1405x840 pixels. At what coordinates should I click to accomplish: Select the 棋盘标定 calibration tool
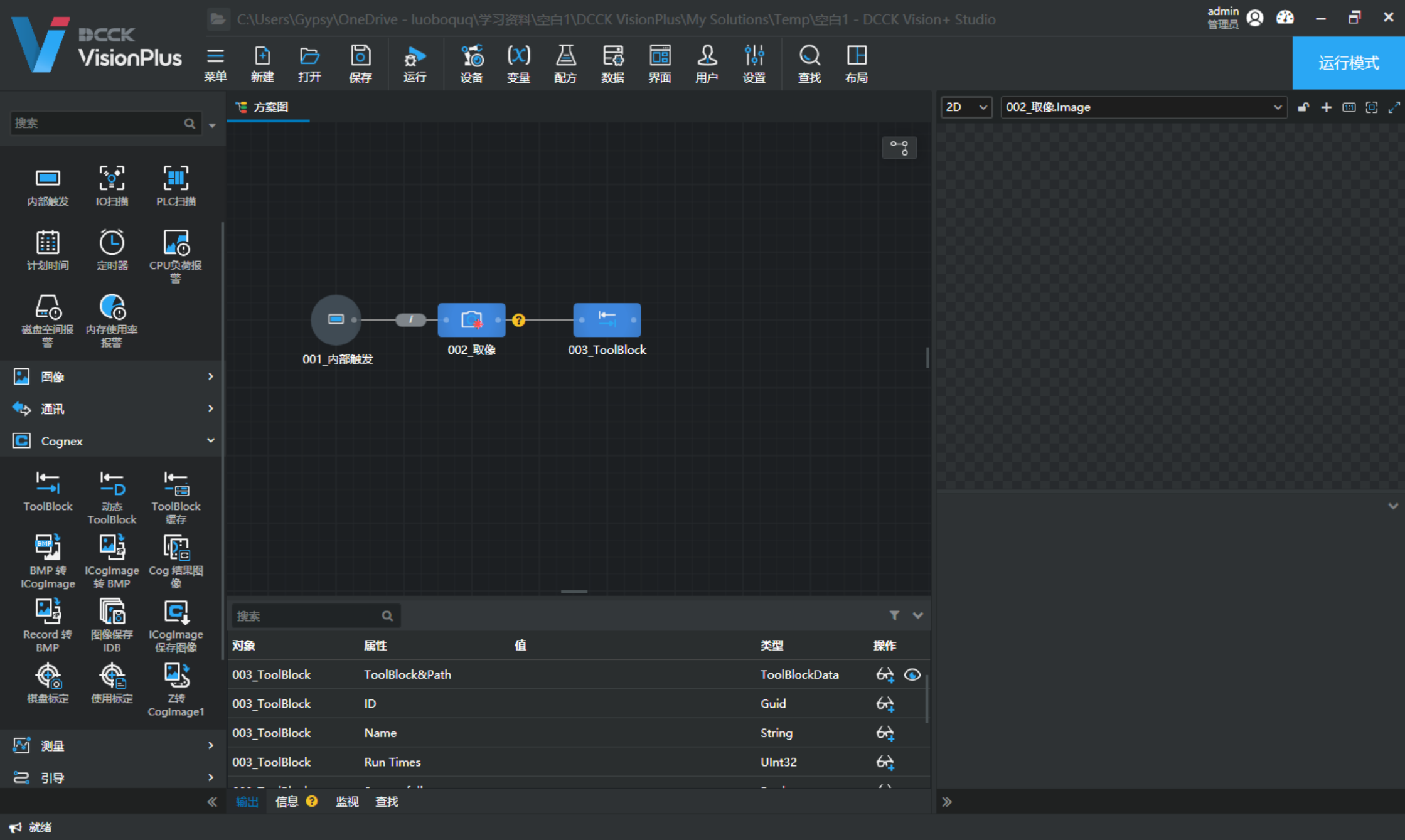[48, 684]
